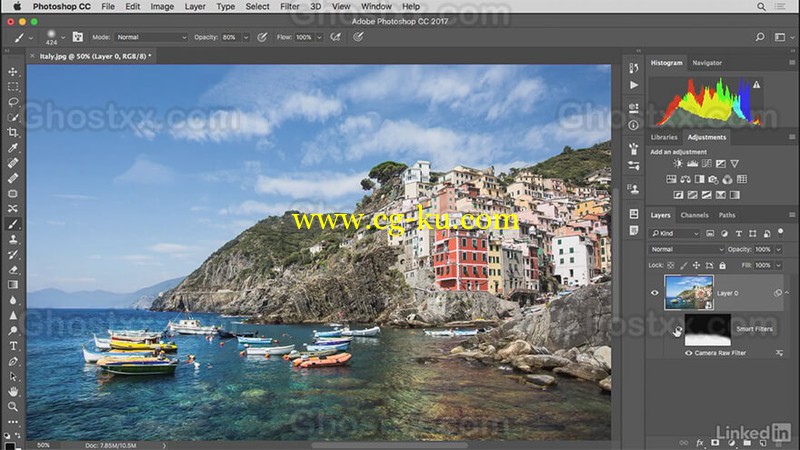Add a Channel Mixer adjustment
This screenshot has height=450, width=800.
[x=728, y=179]
